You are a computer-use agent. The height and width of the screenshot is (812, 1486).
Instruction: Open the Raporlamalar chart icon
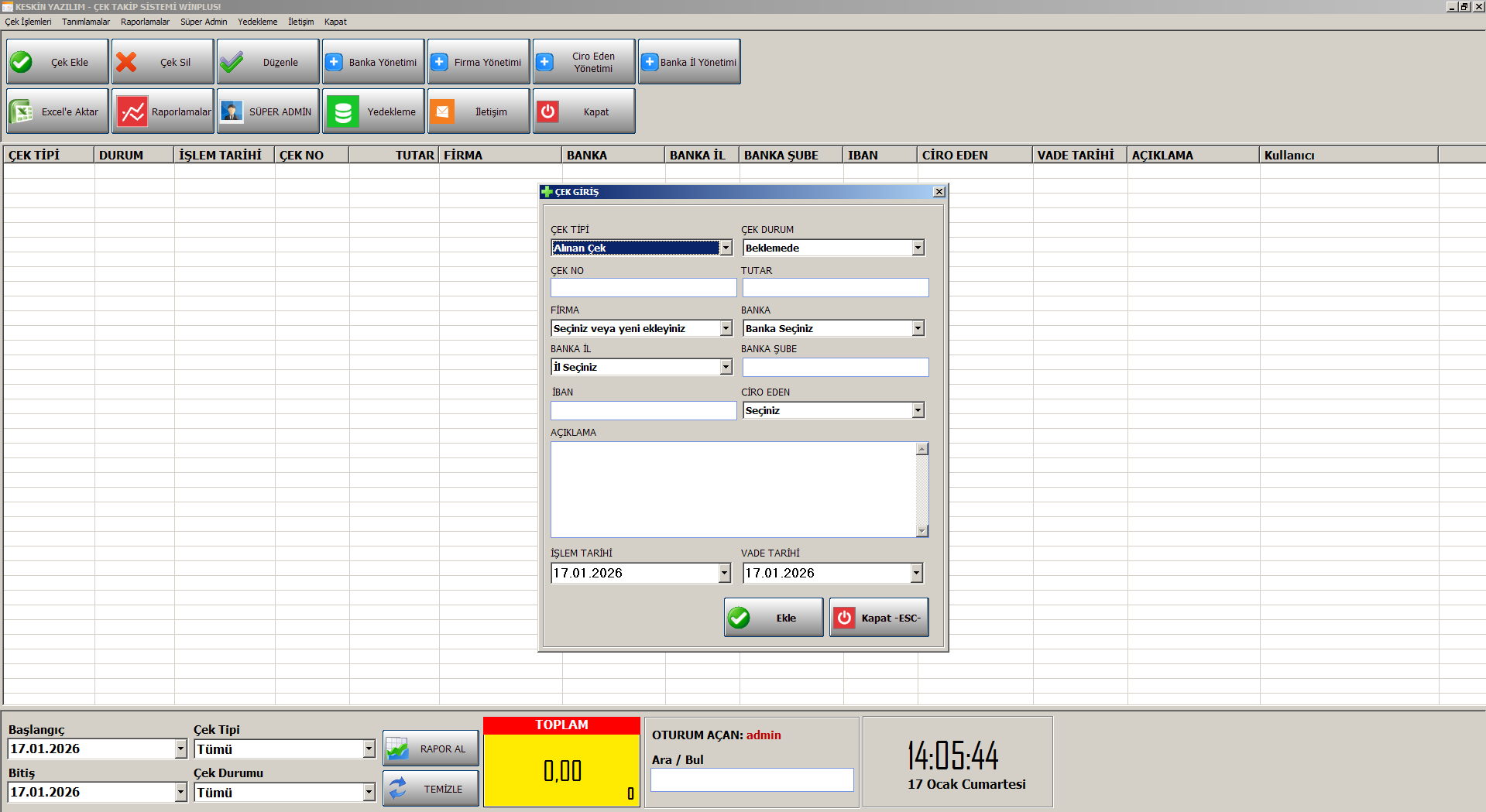(x=132, y=111)
